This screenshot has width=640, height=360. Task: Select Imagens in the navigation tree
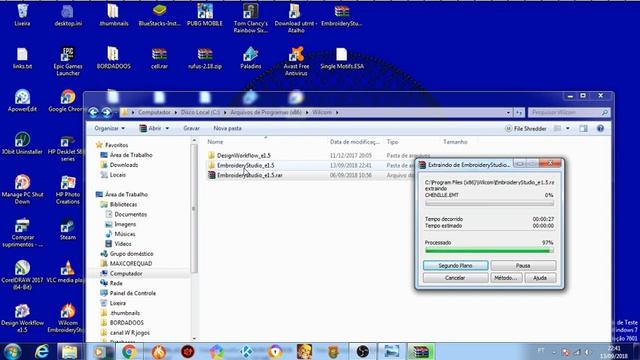coord(125,224)
